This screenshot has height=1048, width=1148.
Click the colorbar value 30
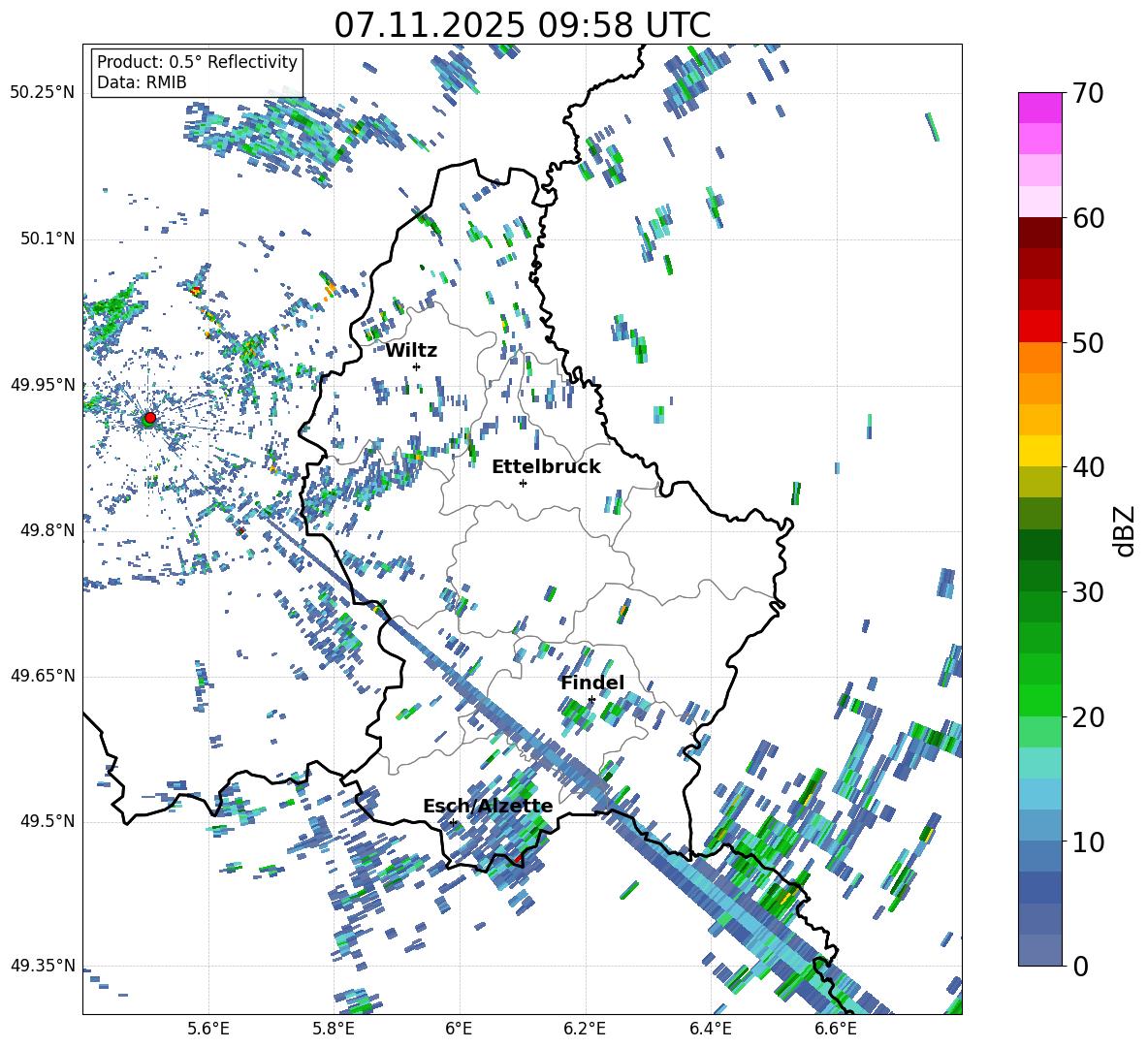click(x=1088, y=592)
